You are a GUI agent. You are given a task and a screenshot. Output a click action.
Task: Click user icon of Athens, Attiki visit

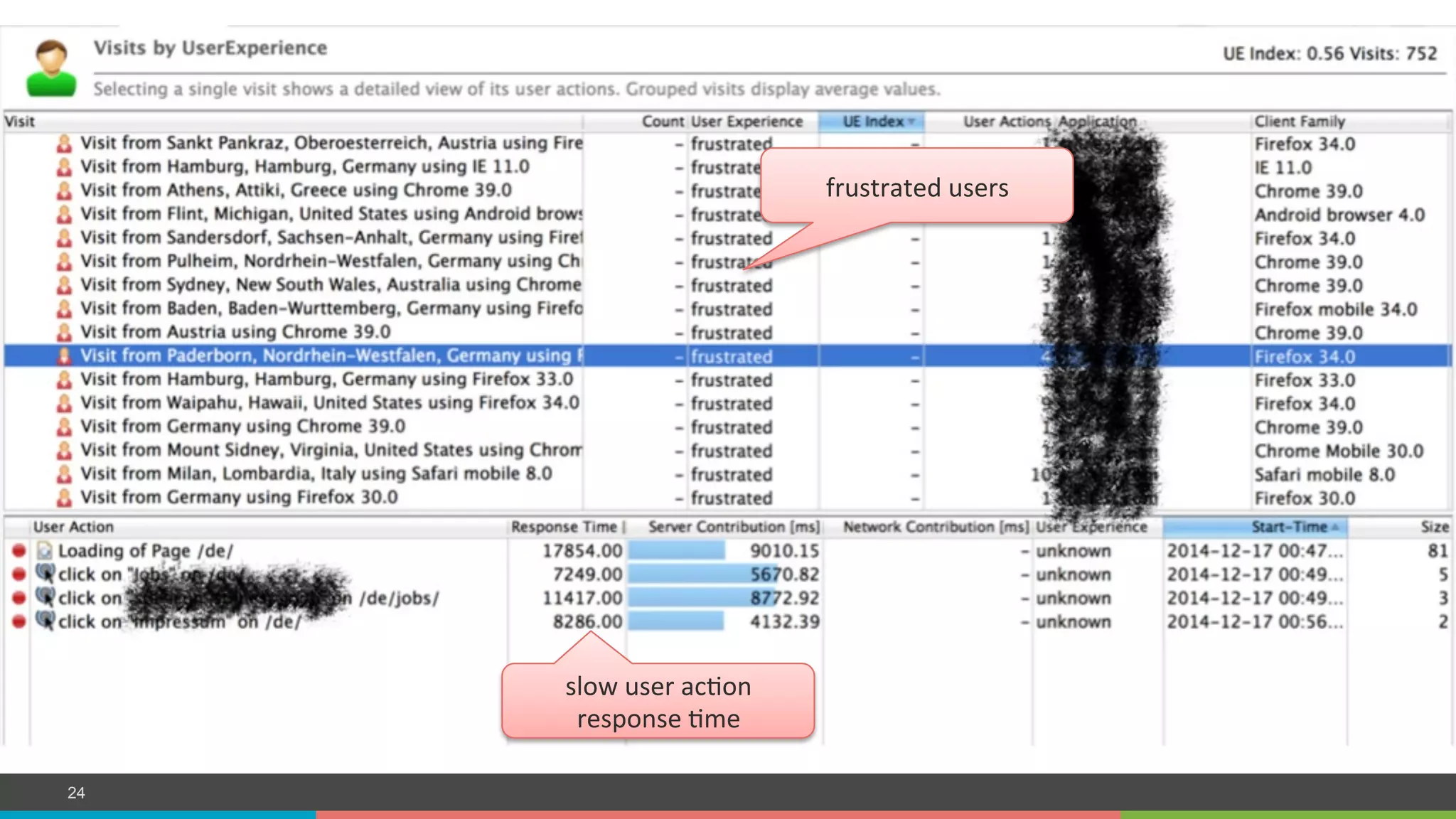[64, 191]
